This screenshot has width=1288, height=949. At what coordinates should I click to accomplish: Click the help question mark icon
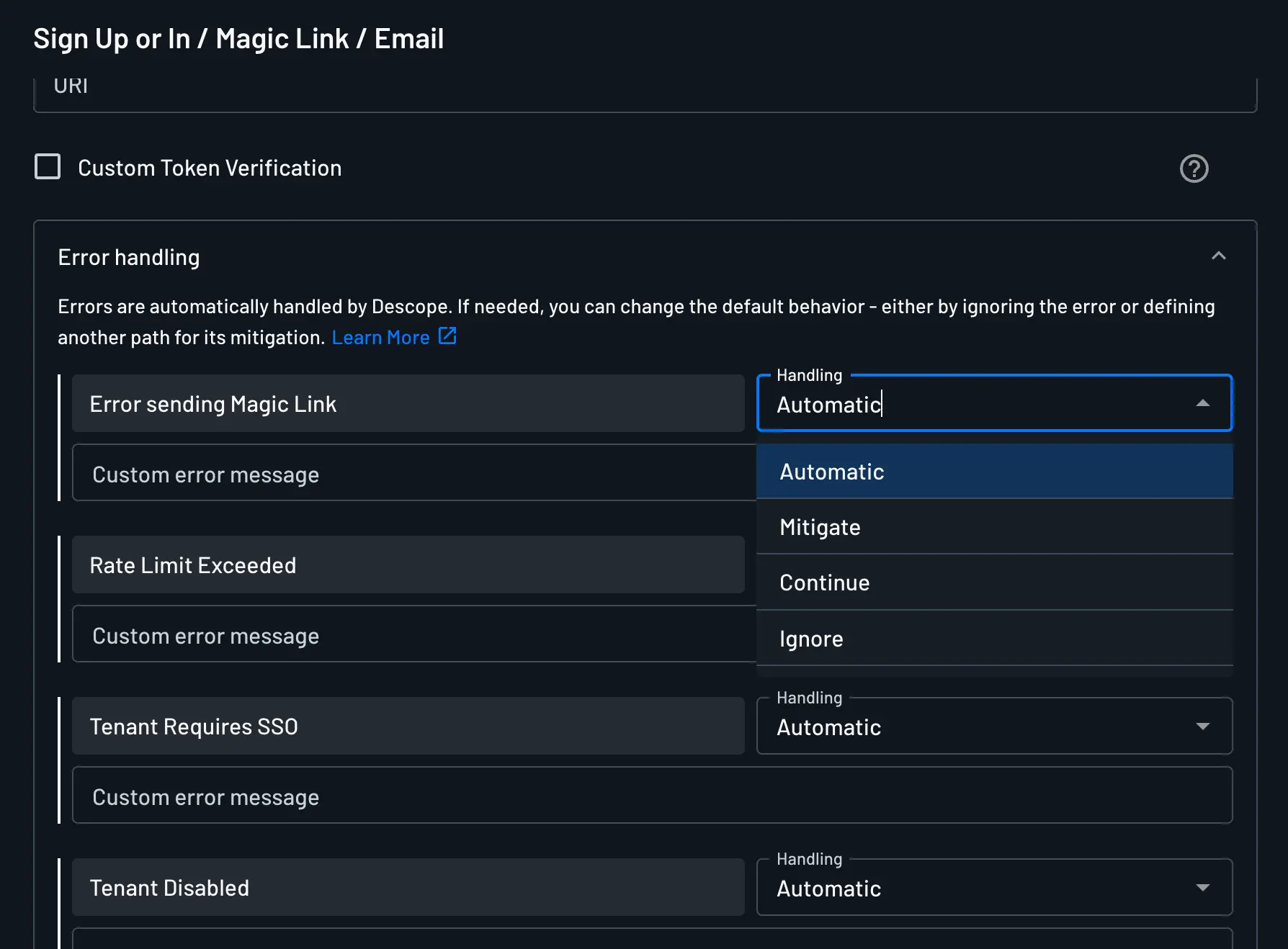[1194, 168]
